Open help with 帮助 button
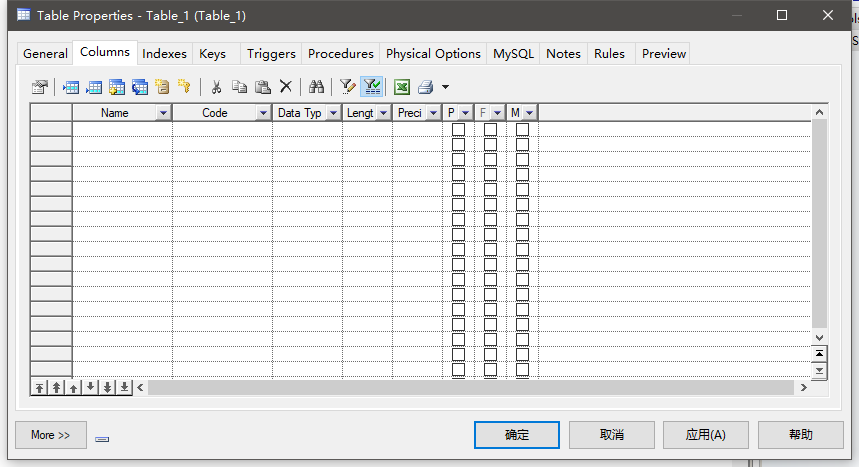The width and height of the screenshot is (859, 467). pos(800,435)
